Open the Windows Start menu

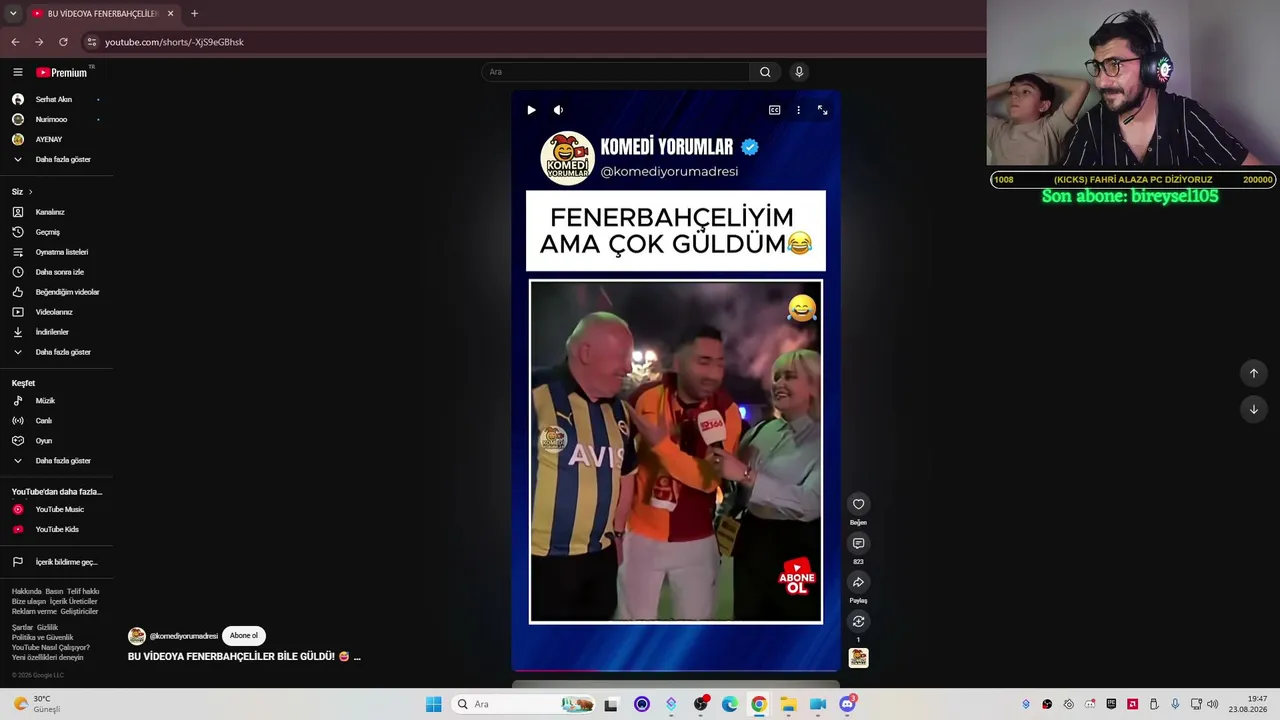coord(433,704)
